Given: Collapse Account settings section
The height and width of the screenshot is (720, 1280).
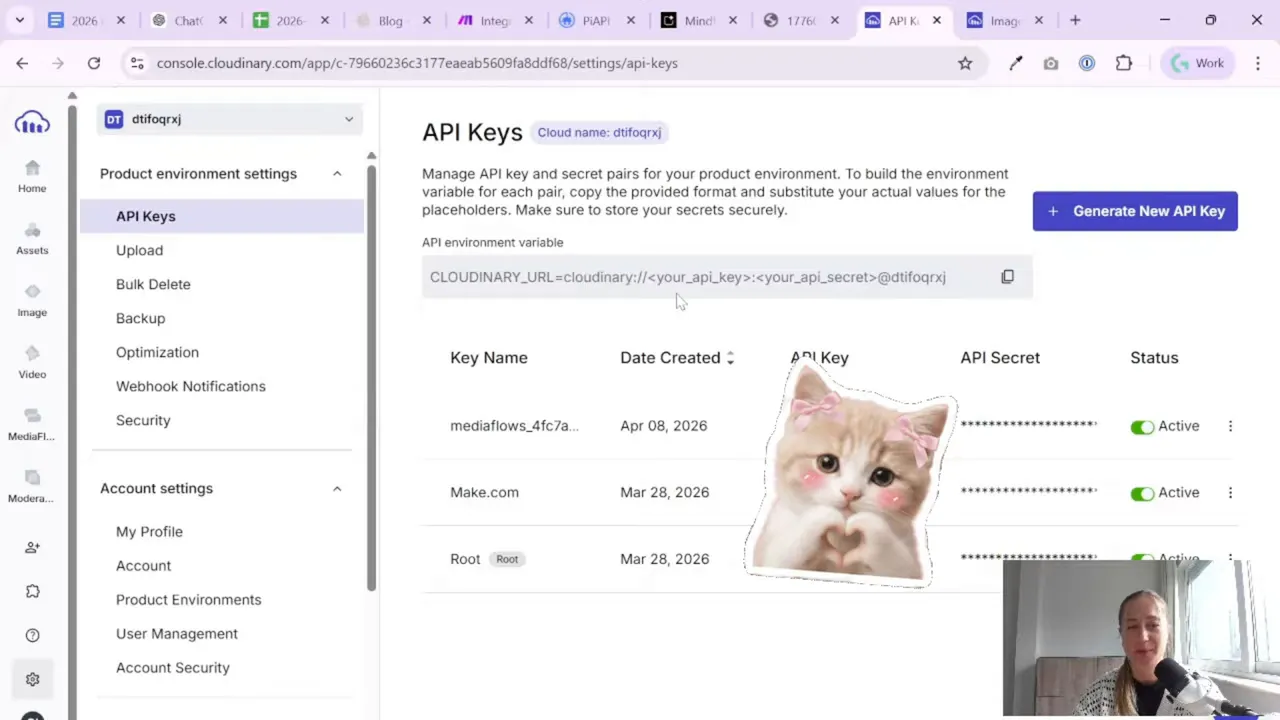Looking at the screenshot, I should (337, 489).
